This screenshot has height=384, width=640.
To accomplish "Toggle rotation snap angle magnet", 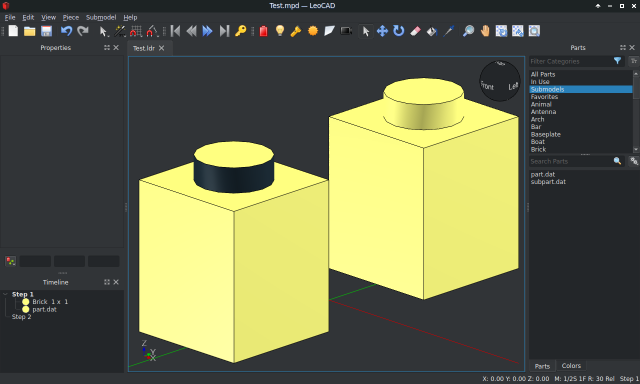I will (x=152, y=31).
